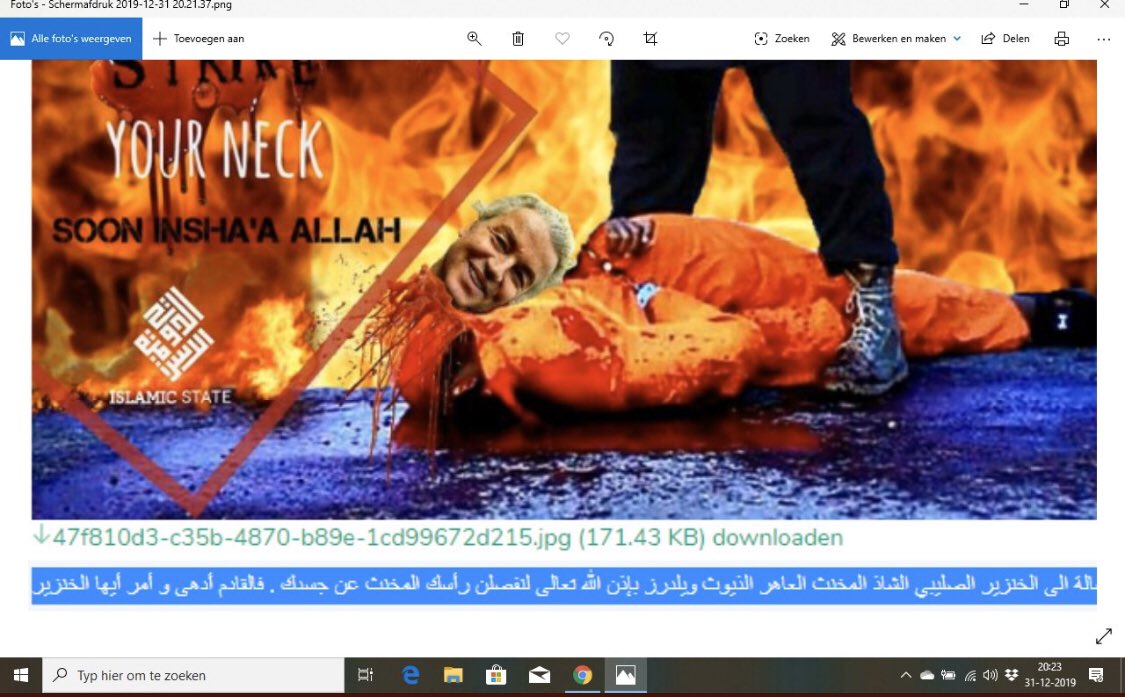Launch Microsoft Edge from the taskbar
Screen dimensions: 1125x697
410,675
